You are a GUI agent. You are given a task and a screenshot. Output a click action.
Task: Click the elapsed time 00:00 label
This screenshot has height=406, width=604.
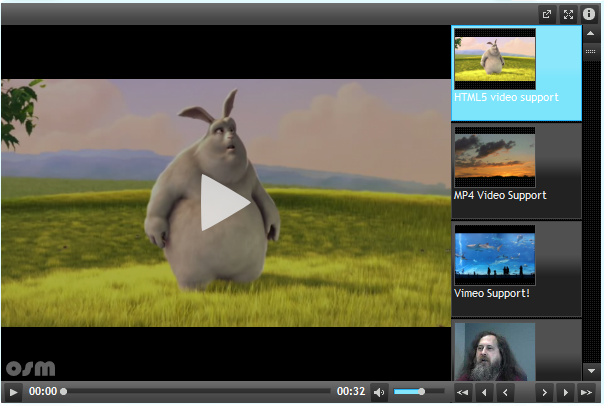point(43,392)
